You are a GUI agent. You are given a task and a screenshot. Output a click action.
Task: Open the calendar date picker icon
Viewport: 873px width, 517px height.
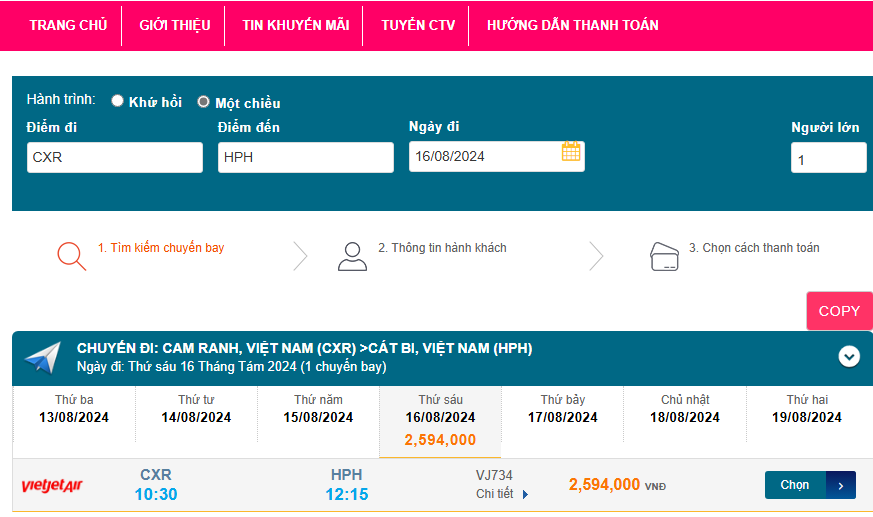pos(571,152)
